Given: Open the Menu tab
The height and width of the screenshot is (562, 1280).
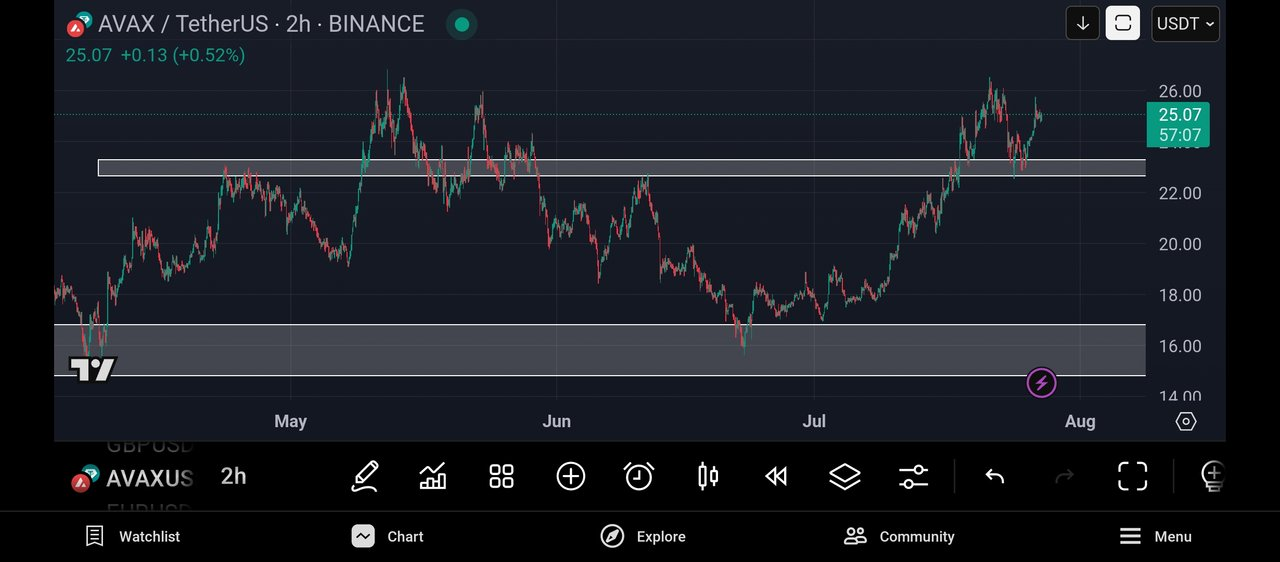Looking at the screenshot, I should tap(1155, 536).
